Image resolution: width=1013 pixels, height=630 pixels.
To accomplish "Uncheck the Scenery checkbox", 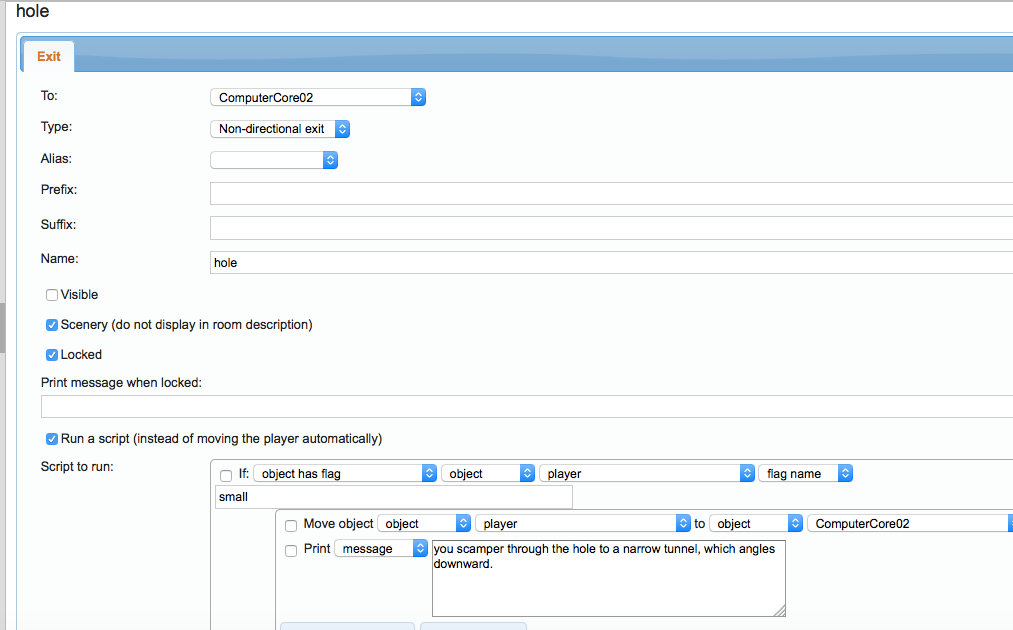I will coord(52,325).
